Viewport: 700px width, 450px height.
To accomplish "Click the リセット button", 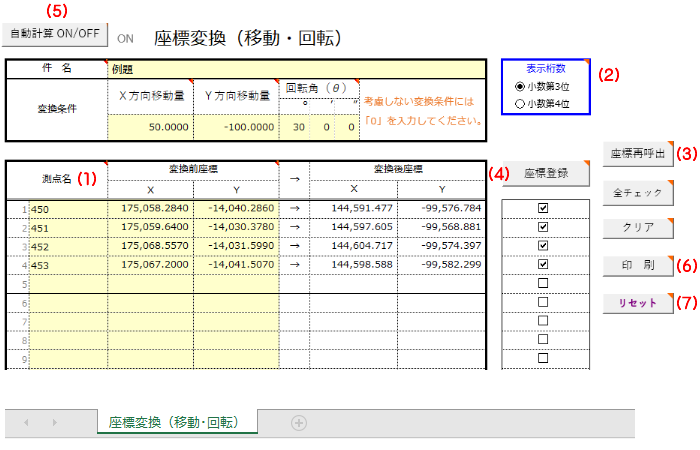I will click(638, 303).
